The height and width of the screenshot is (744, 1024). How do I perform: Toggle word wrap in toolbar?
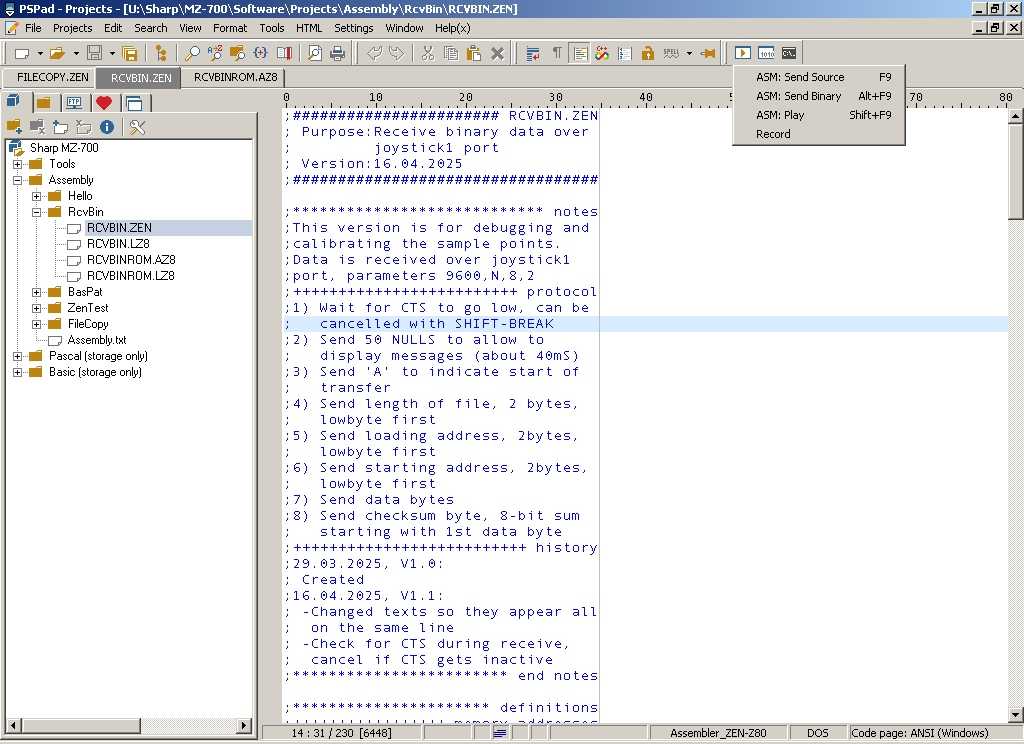[533, 54]
